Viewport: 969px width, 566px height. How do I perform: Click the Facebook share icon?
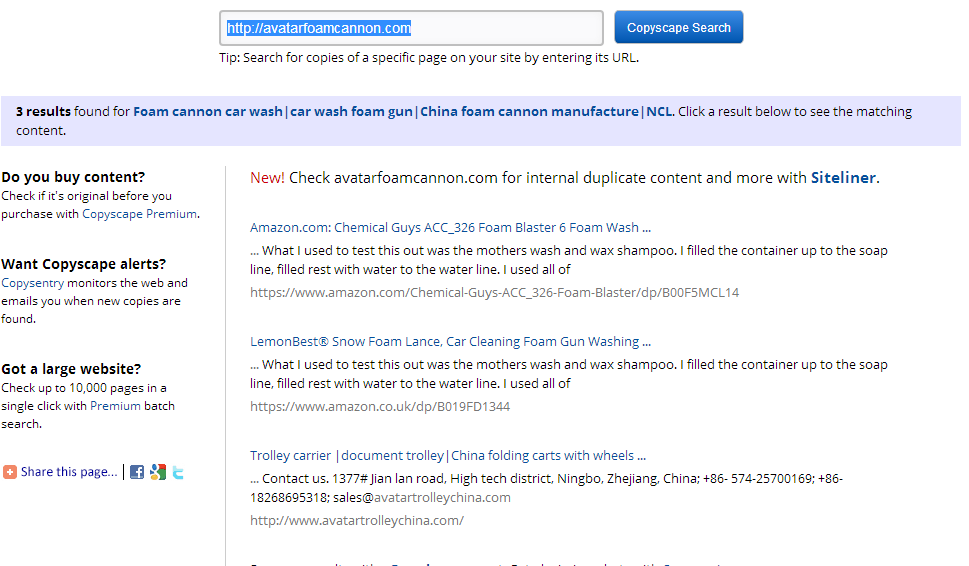coord(137,472)
